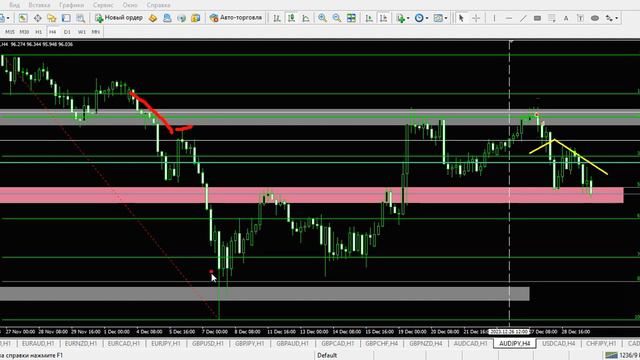Expand the Templates dropdown arrow

click(445, 18)
